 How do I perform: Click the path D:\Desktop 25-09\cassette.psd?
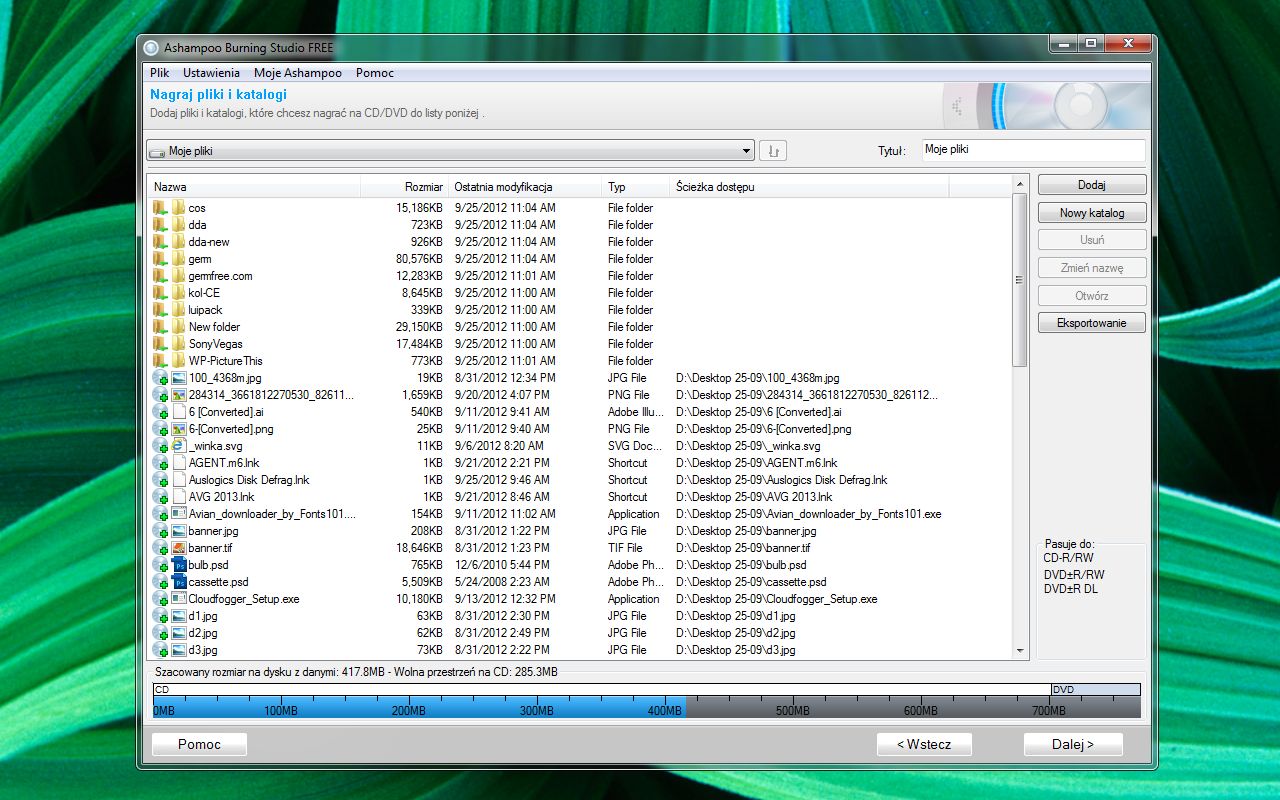tap(751, 582)
